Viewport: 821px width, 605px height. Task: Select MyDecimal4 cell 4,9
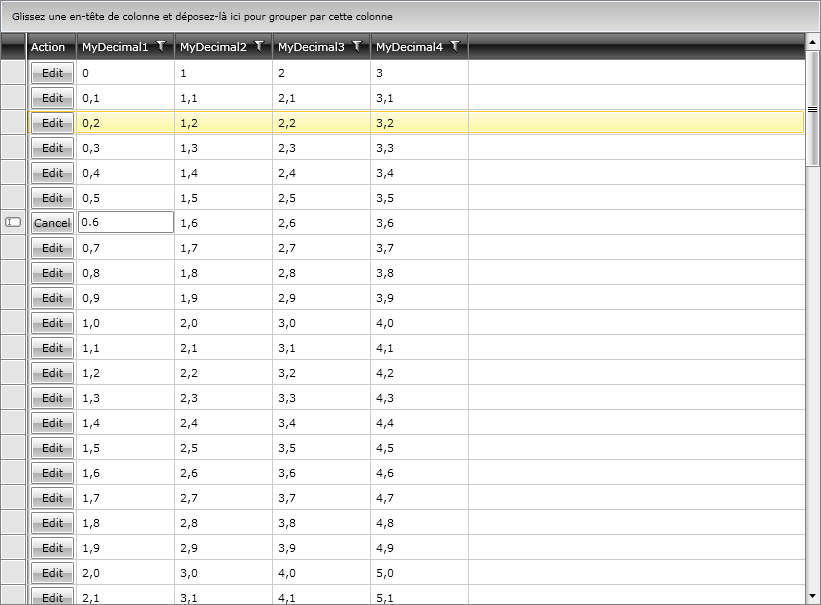tap(419, 548)
